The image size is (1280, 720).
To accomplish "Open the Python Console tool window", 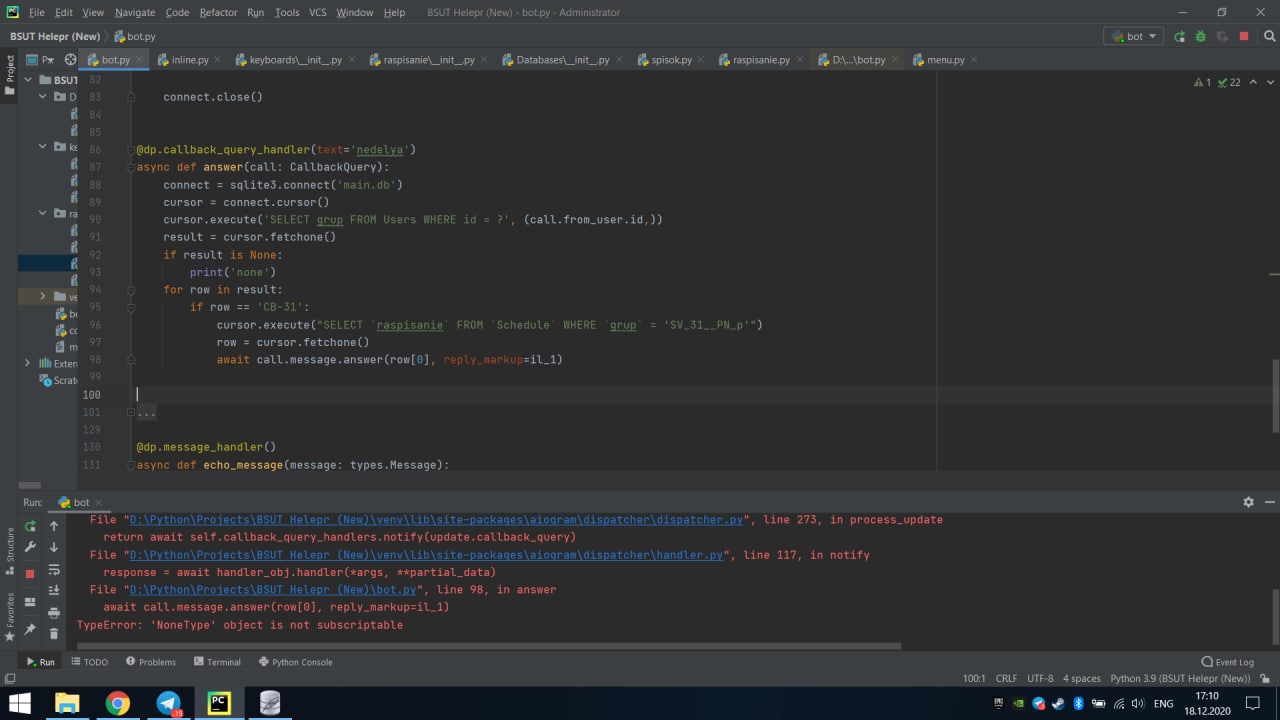I will pos(295,662).
